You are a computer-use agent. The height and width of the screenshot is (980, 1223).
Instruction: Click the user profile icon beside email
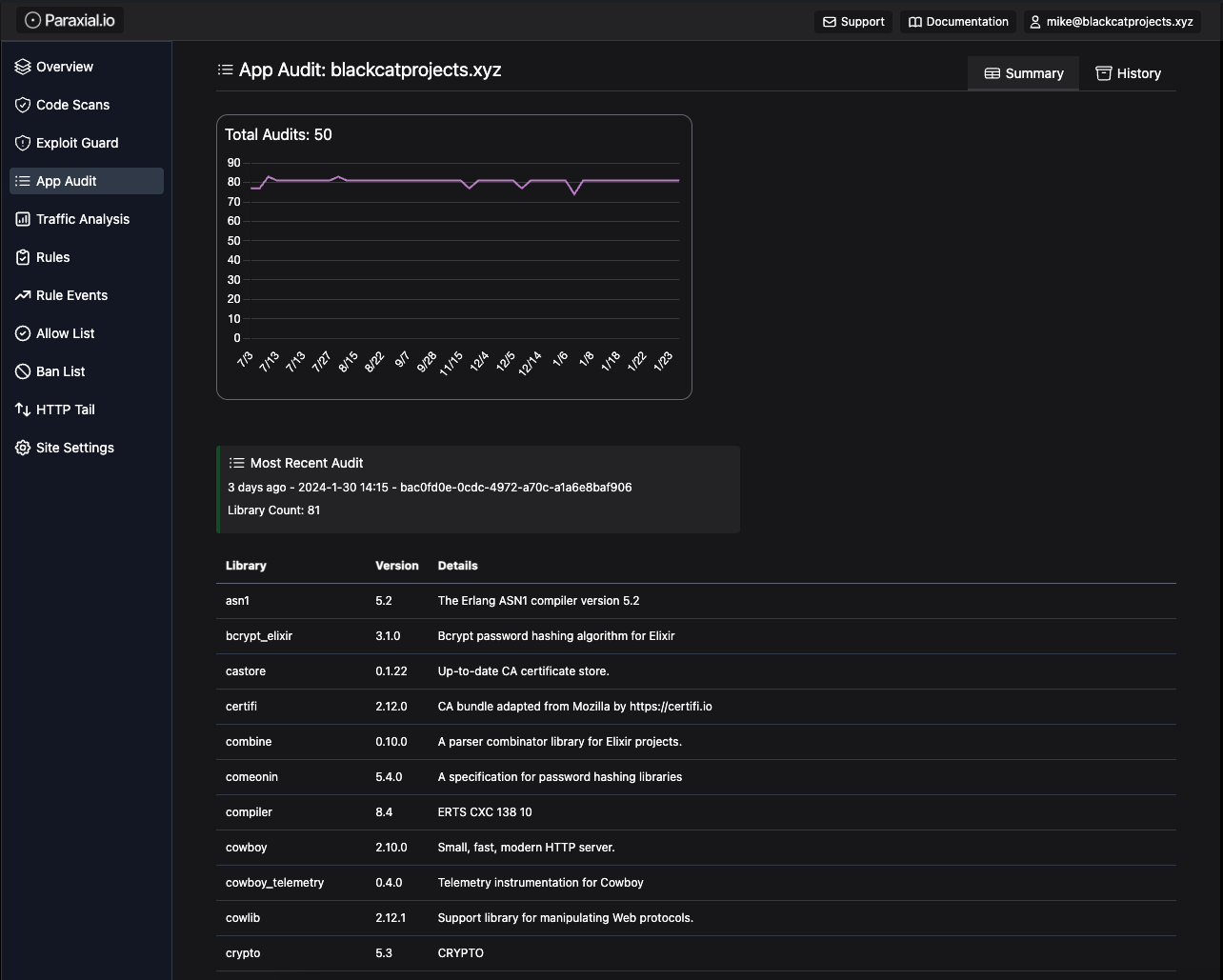coord(1035,22)
